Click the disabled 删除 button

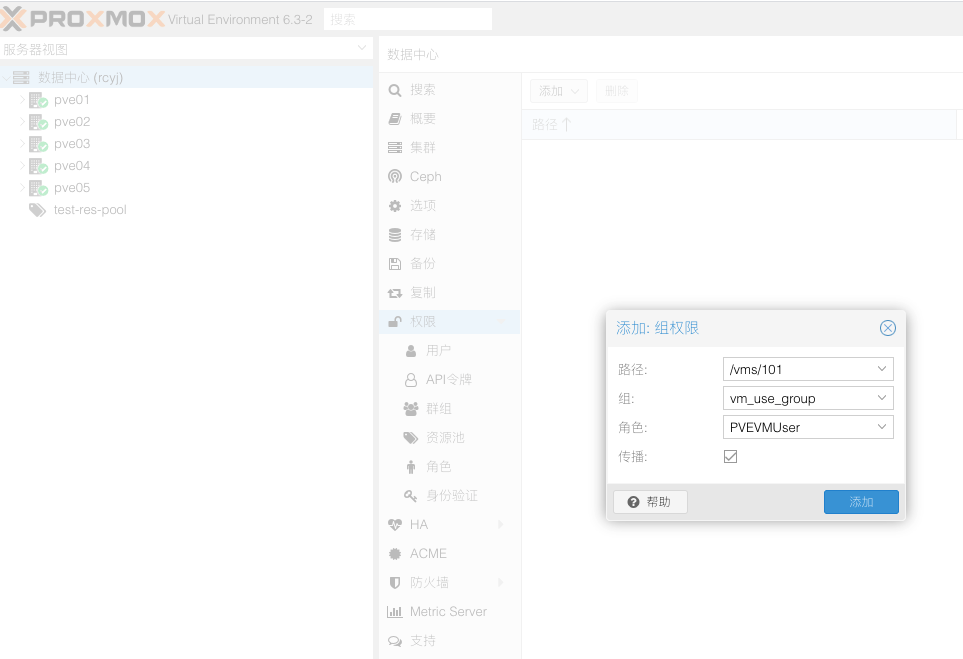coord(617,91)
